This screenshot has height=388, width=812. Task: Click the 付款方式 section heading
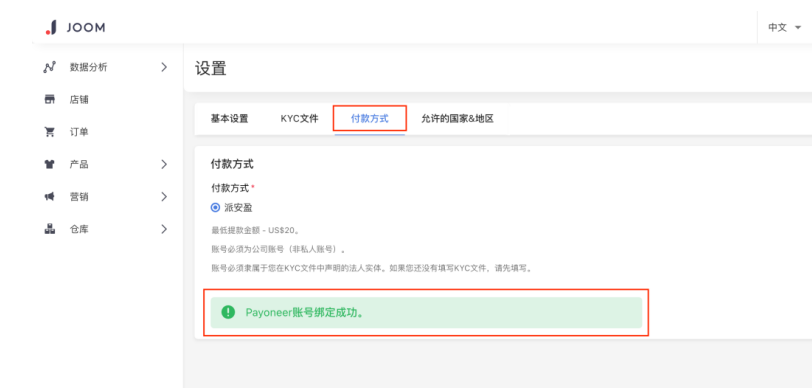tap(232, 165)
